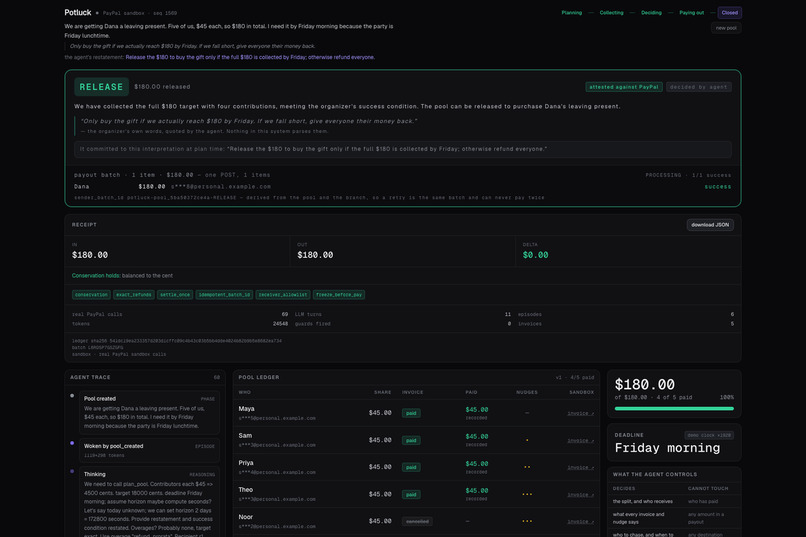The image size is (806, 537).
Task: Click the payout 'success' status text
Action: pyautogui.click(x=718, y=187)
